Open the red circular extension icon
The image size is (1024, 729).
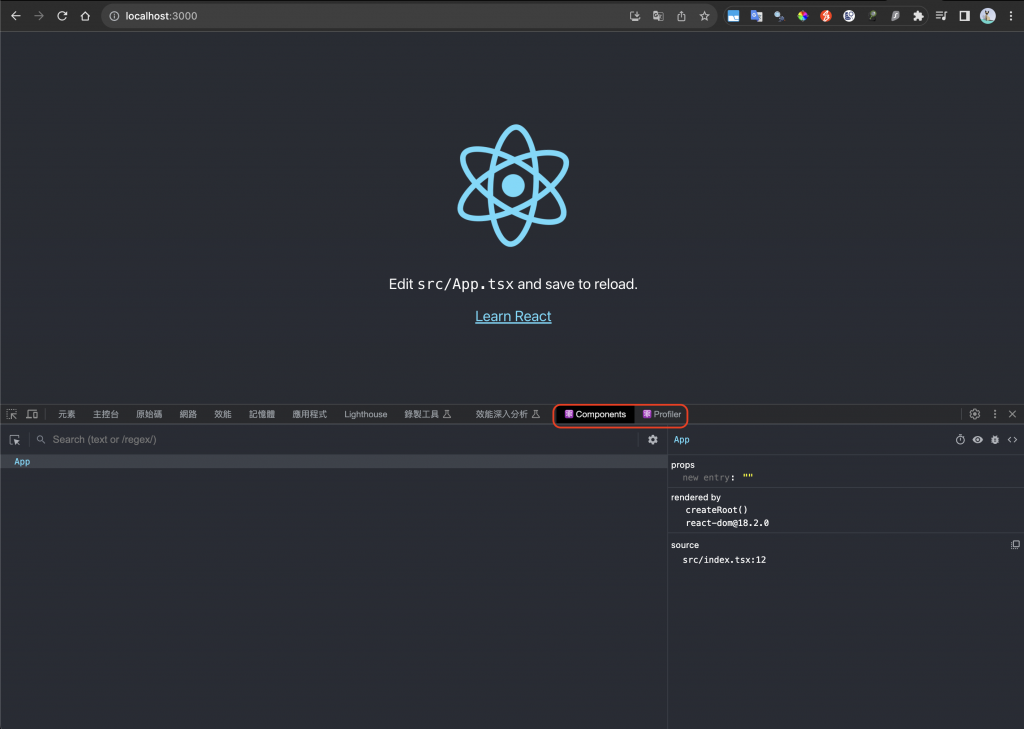tap(825, 16)
